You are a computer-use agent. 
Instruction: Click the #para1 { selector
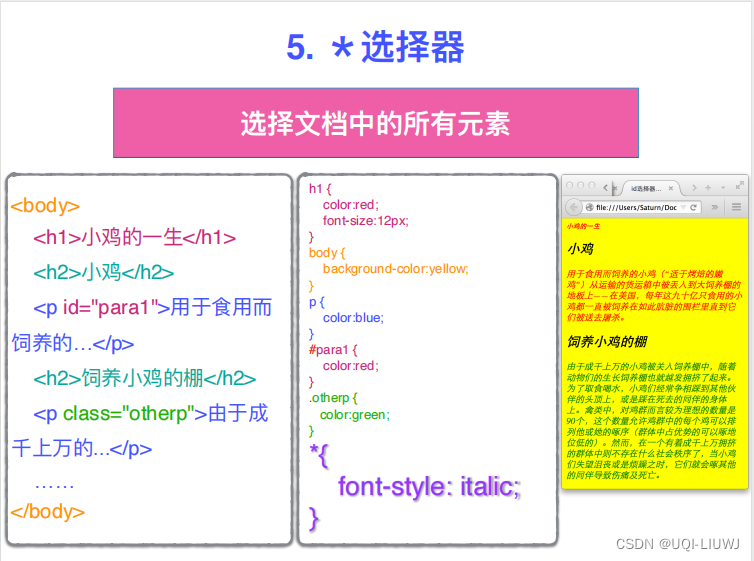coord(333,349)
